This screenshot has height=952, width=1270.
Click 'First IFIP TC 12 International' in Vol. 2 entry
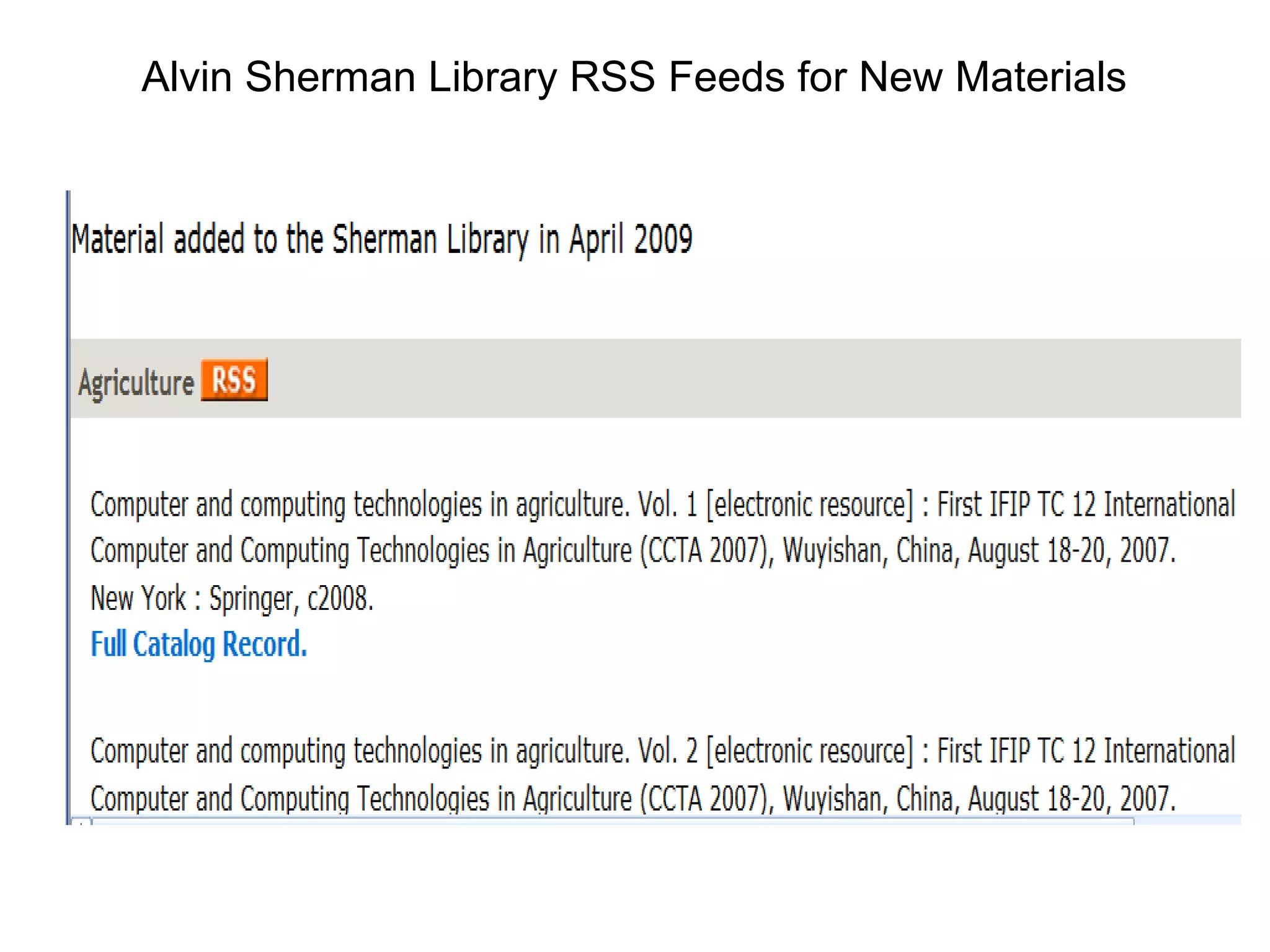[x=1085, y=751]
